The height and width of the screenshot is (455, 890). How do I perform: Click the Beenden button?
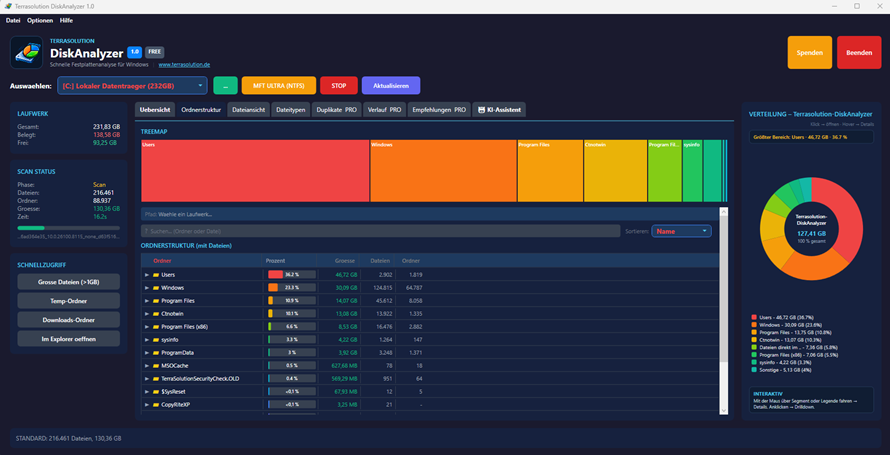[x=859, y=52]
